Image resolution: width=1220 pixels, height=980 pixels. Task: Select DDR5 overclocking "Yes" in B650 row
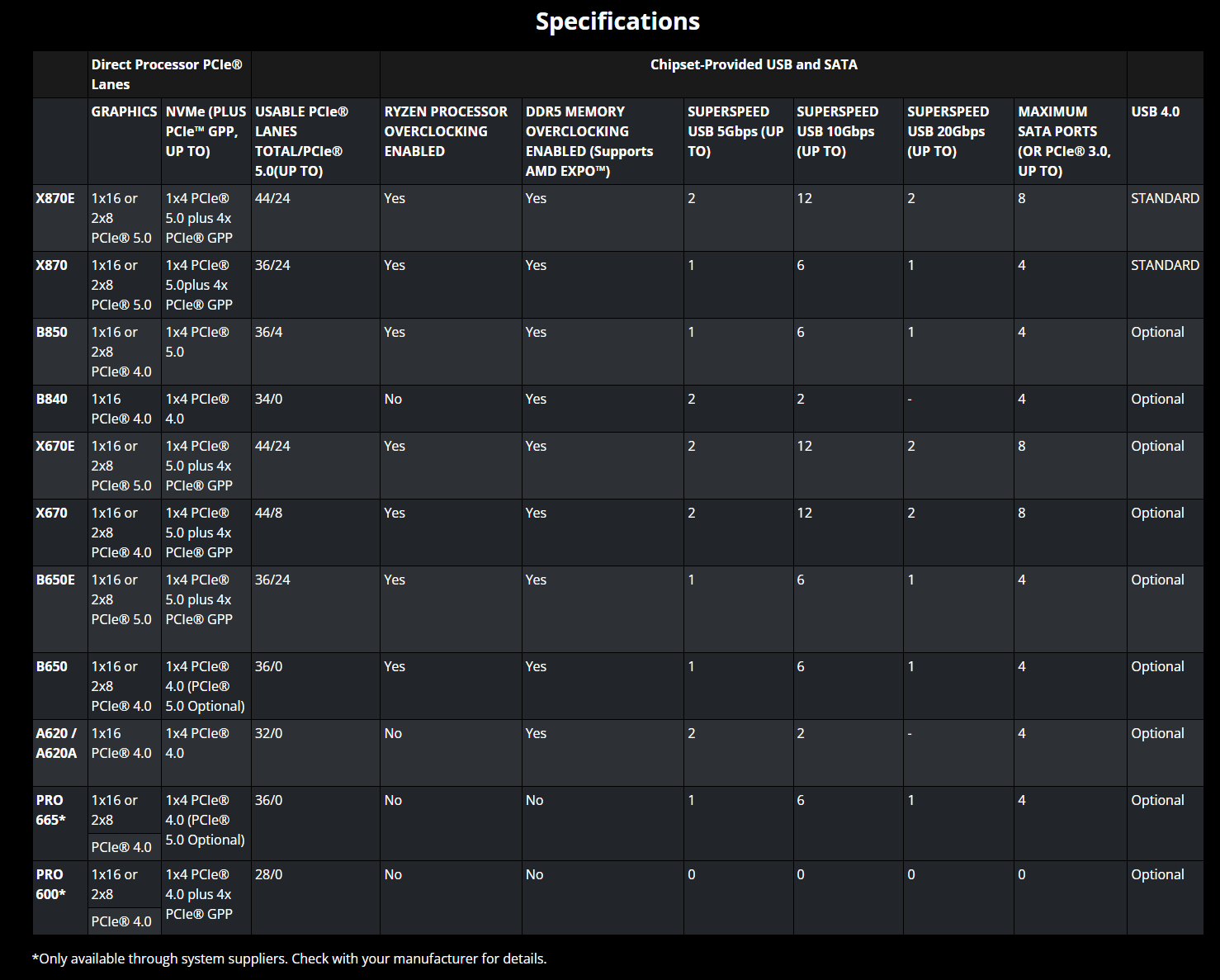(537, 666)
